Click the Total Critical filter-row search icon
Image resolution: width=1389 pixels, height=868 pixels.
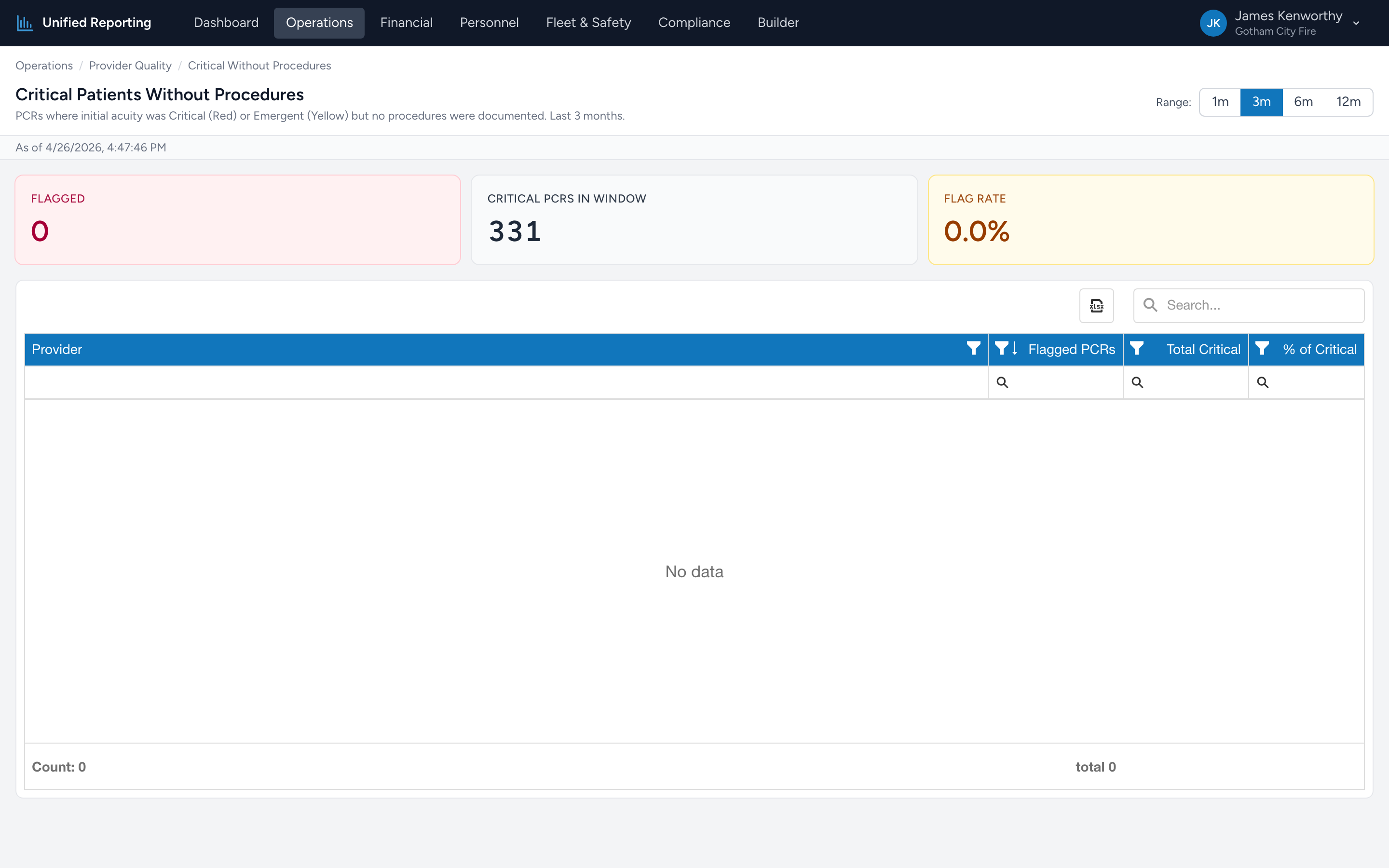[x=1137, y=382]
